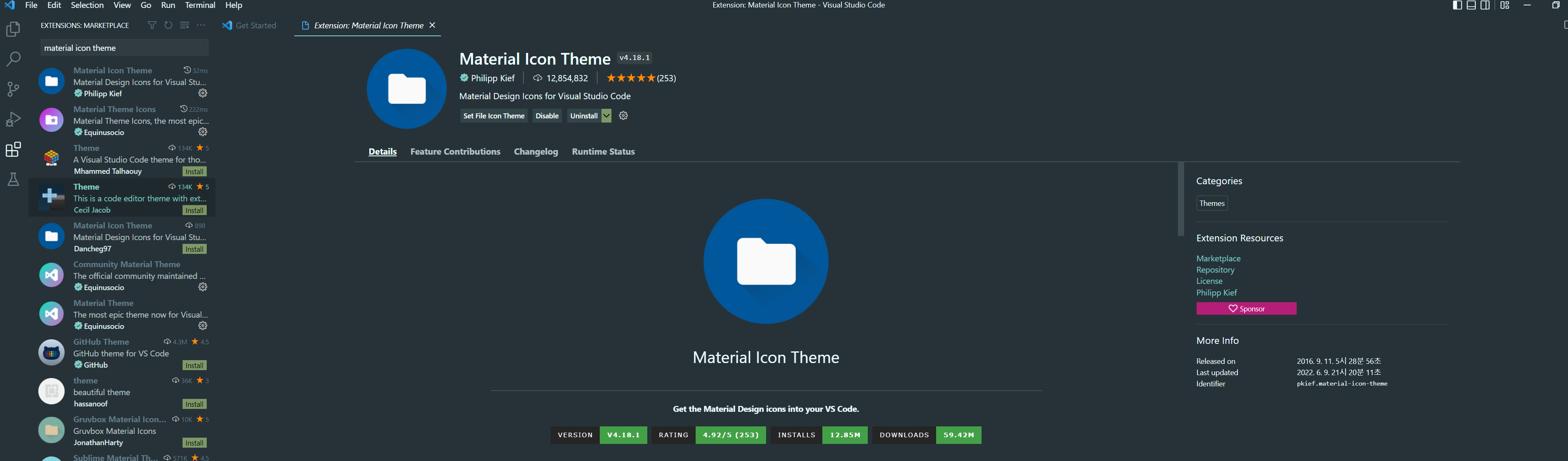Toggle bottom panel layout button

[x=1471, y=5]
